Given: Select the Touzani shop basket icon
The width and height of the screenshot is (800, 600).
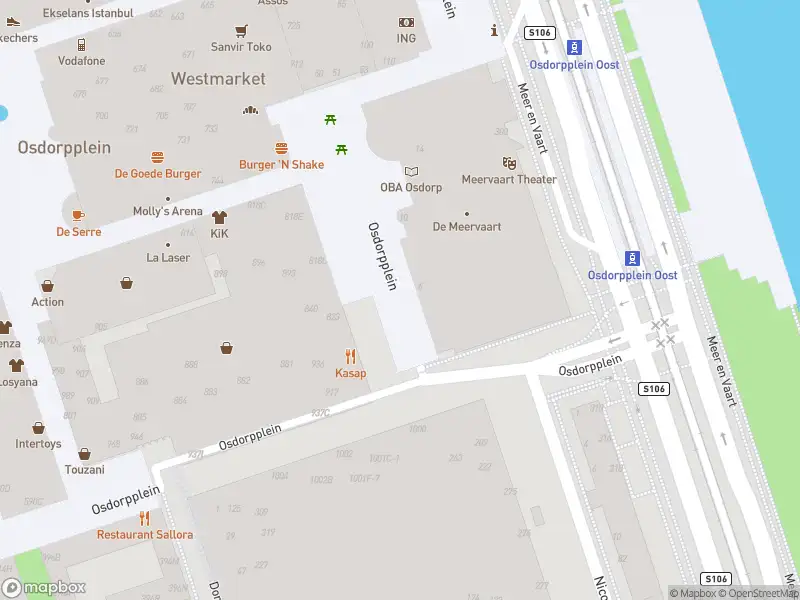Looking at the screenshot, I should click(x=85, y=454).
